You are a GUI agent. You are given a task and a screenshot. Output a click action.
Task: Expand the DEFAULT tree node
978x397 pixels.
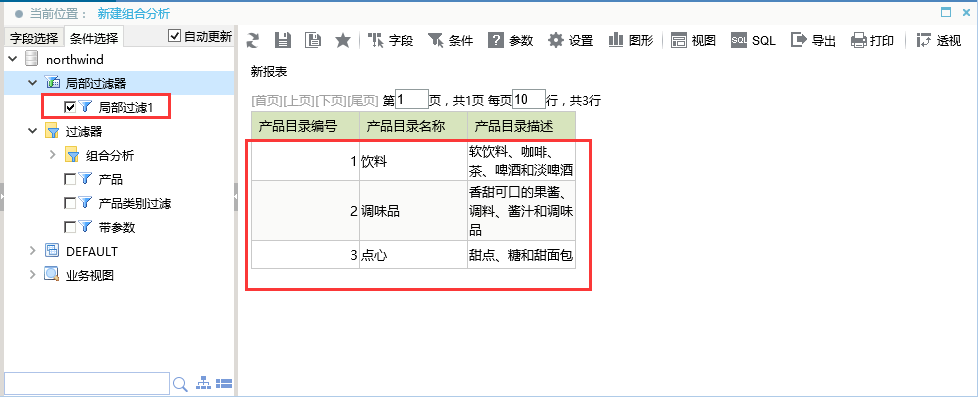pos(32,251)
